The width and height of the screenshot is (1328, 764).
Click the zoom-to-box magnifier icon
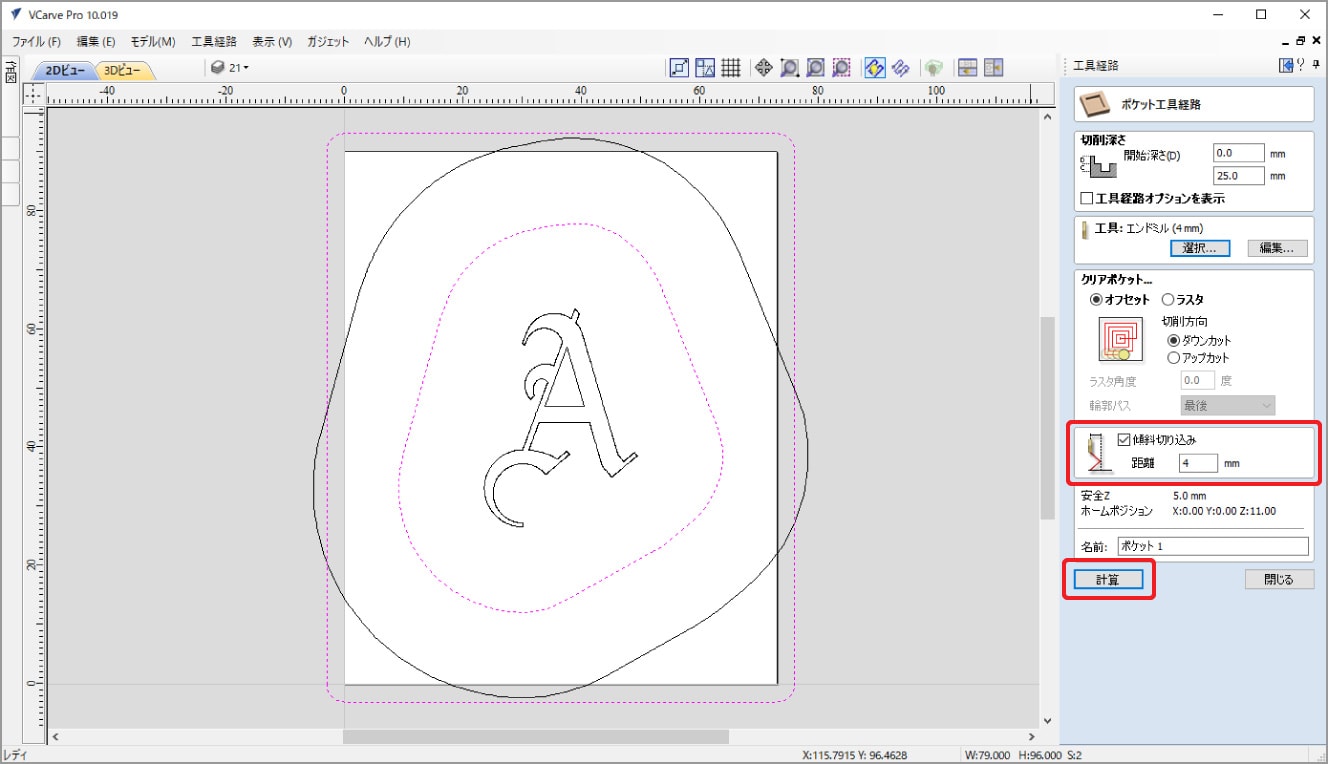click(x=789, y=67)
